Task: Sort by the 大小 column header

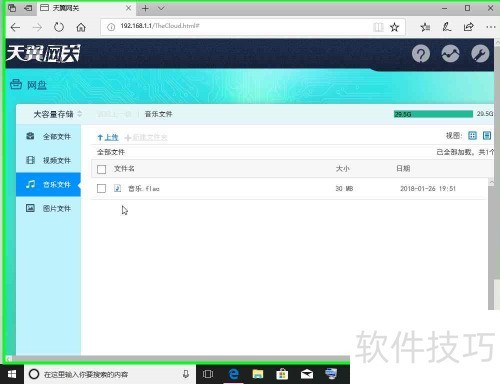Action: click(x=342, y=169)
